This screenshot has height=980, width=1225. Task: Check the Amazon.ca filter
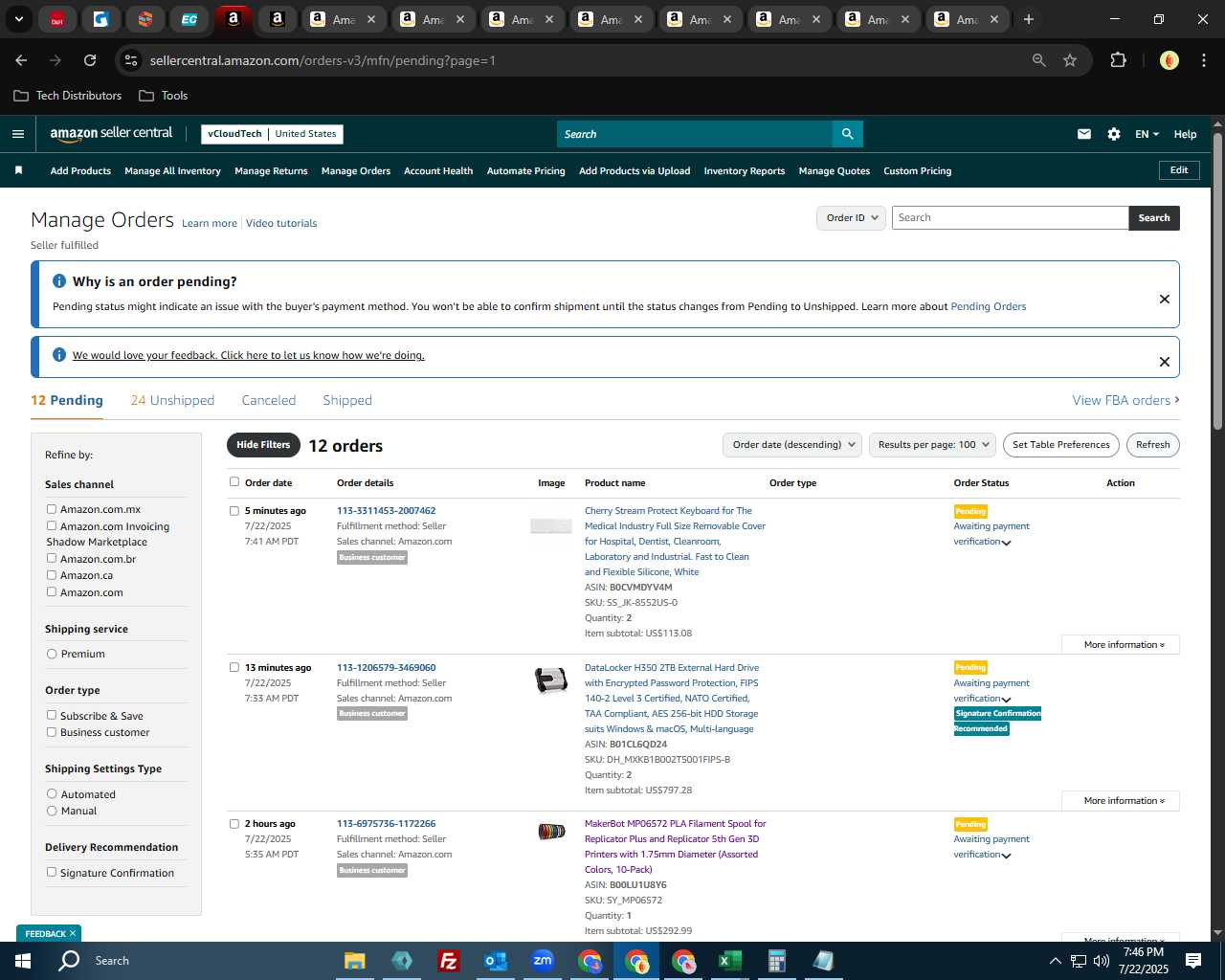52,575
